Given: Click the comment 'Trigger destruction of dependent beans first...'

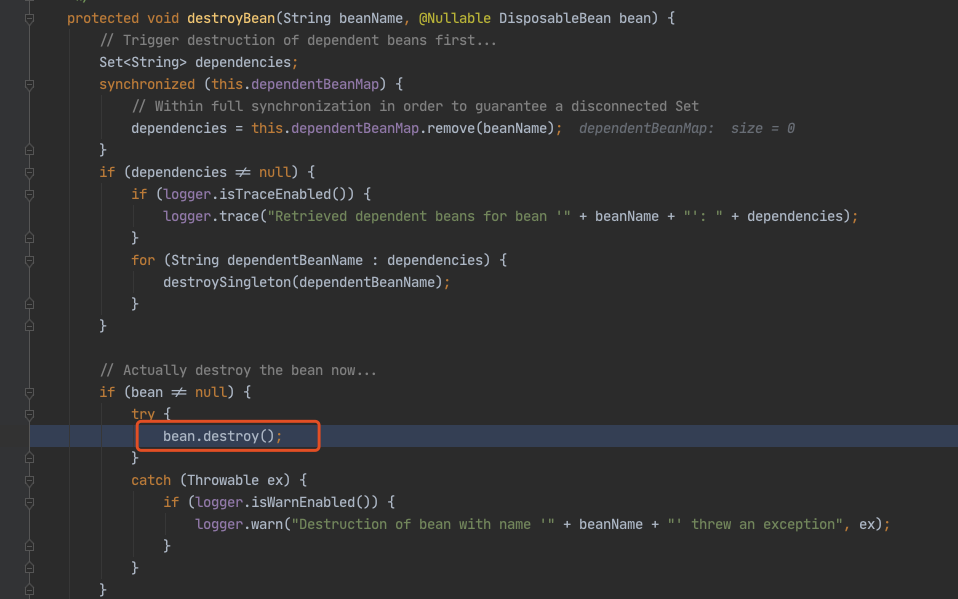Looking at the screenshot, I should point(298,40).
